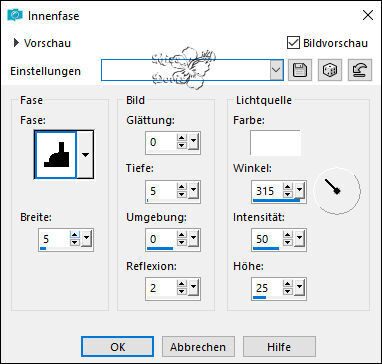
Task: Click the angle dial in Lichtquelle
Action: [337, 191]
